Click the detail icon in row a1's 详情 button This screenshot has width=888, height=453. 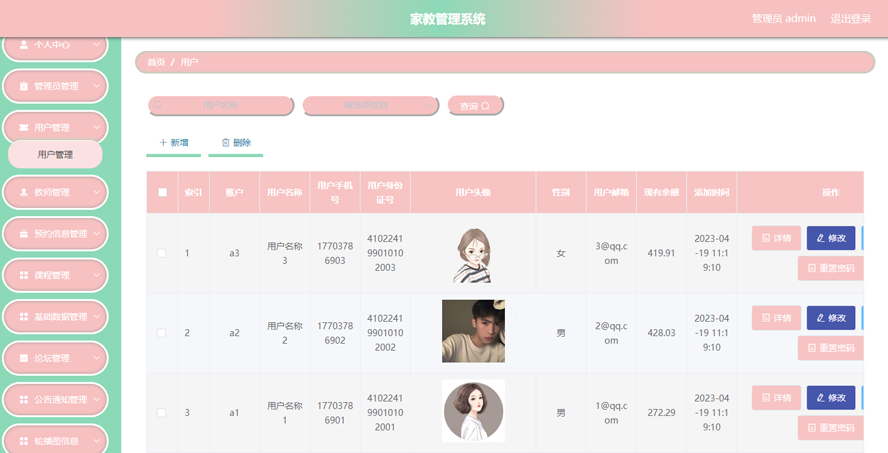766,398
